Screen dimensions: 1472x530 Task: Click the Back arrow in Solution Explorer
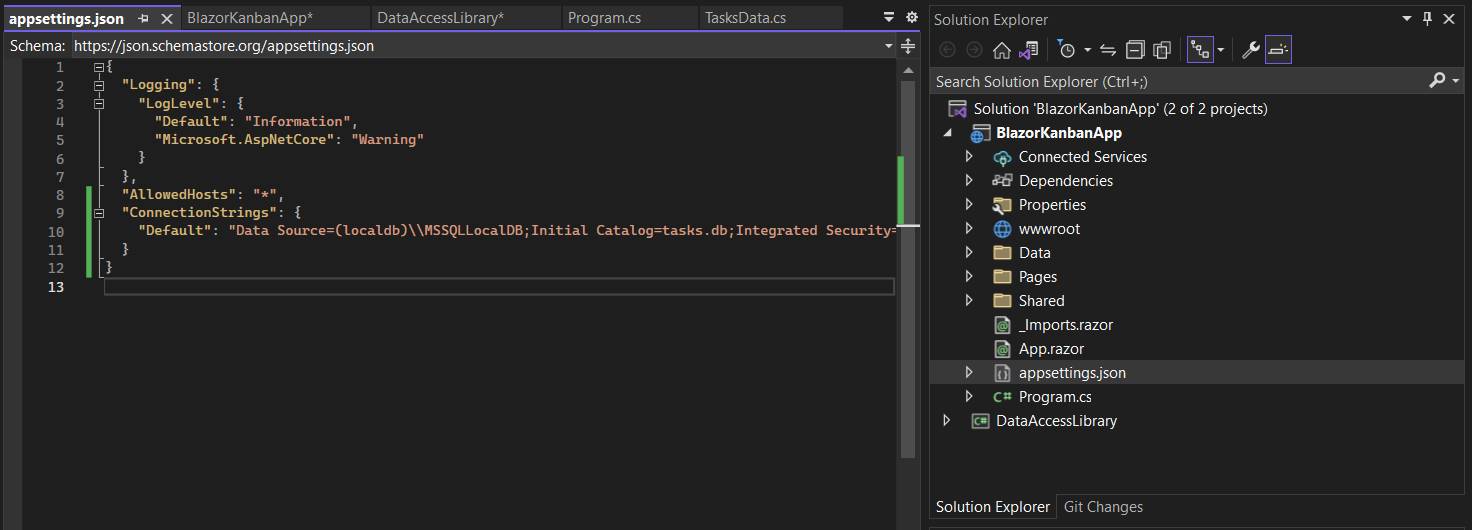(947, 50)
